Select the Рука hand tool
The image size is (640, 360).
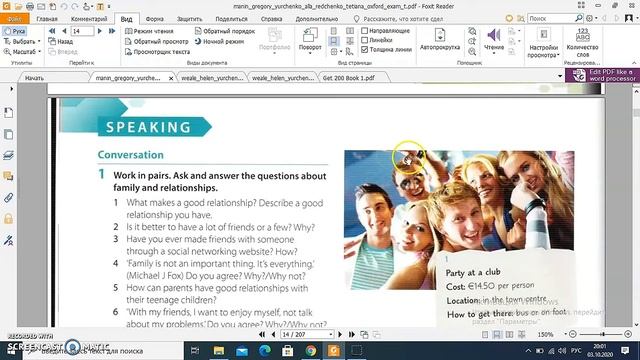(15, 31)
